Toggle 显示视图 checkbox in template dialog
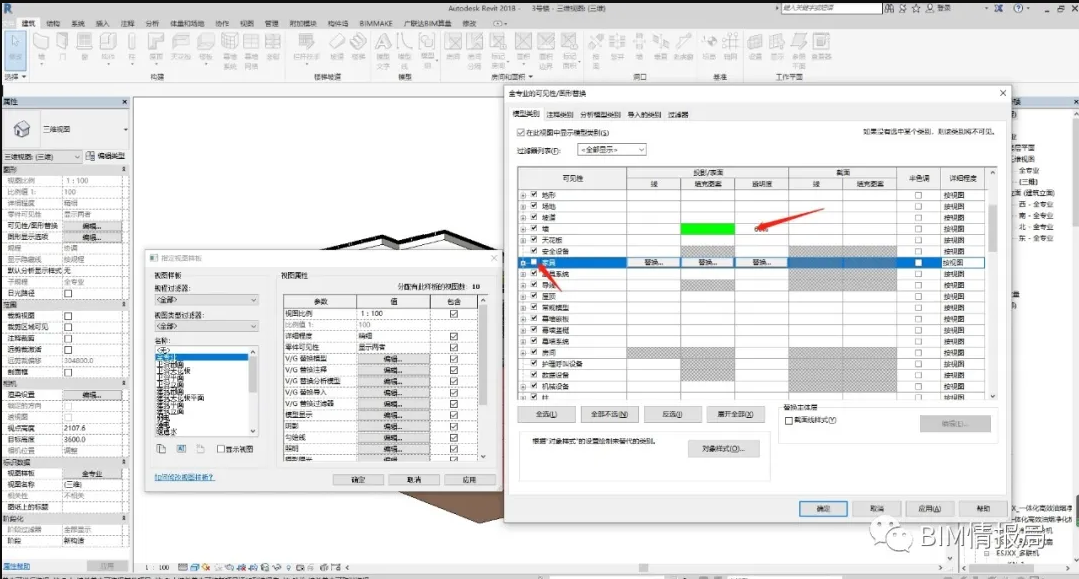This screenshot has height=579, width=1079. point(220,449)
